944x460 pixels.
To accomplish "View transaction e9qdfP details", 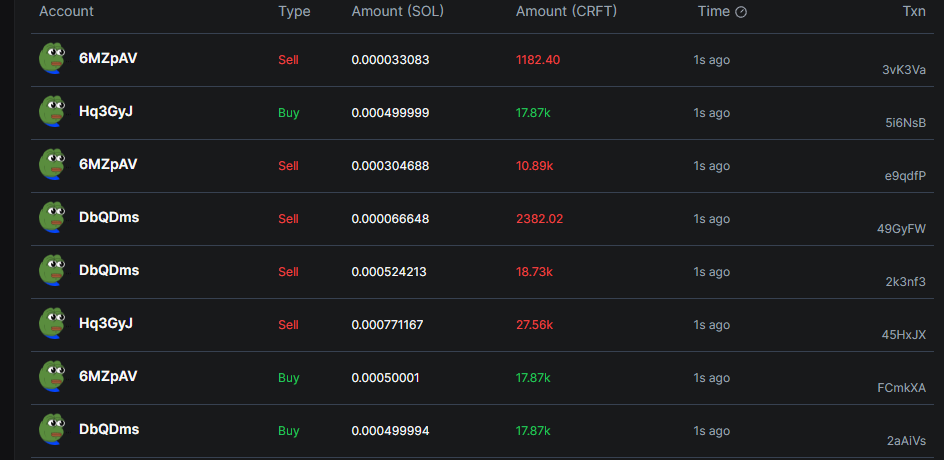I will (x=905, y=176).
